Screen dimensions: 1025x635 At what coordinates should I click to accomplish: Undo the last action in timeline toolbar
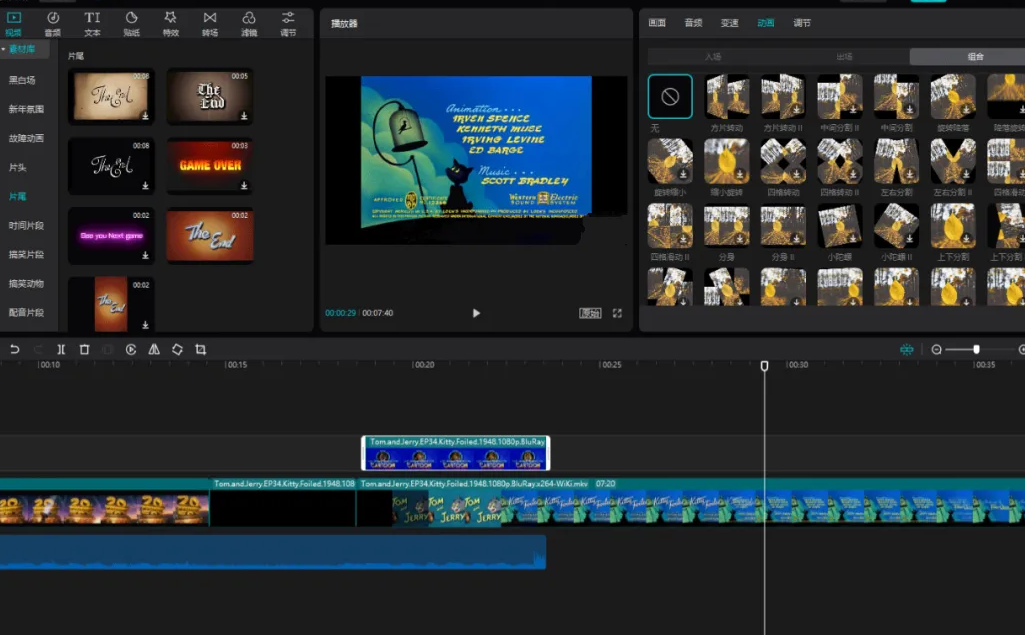(14, 350)
